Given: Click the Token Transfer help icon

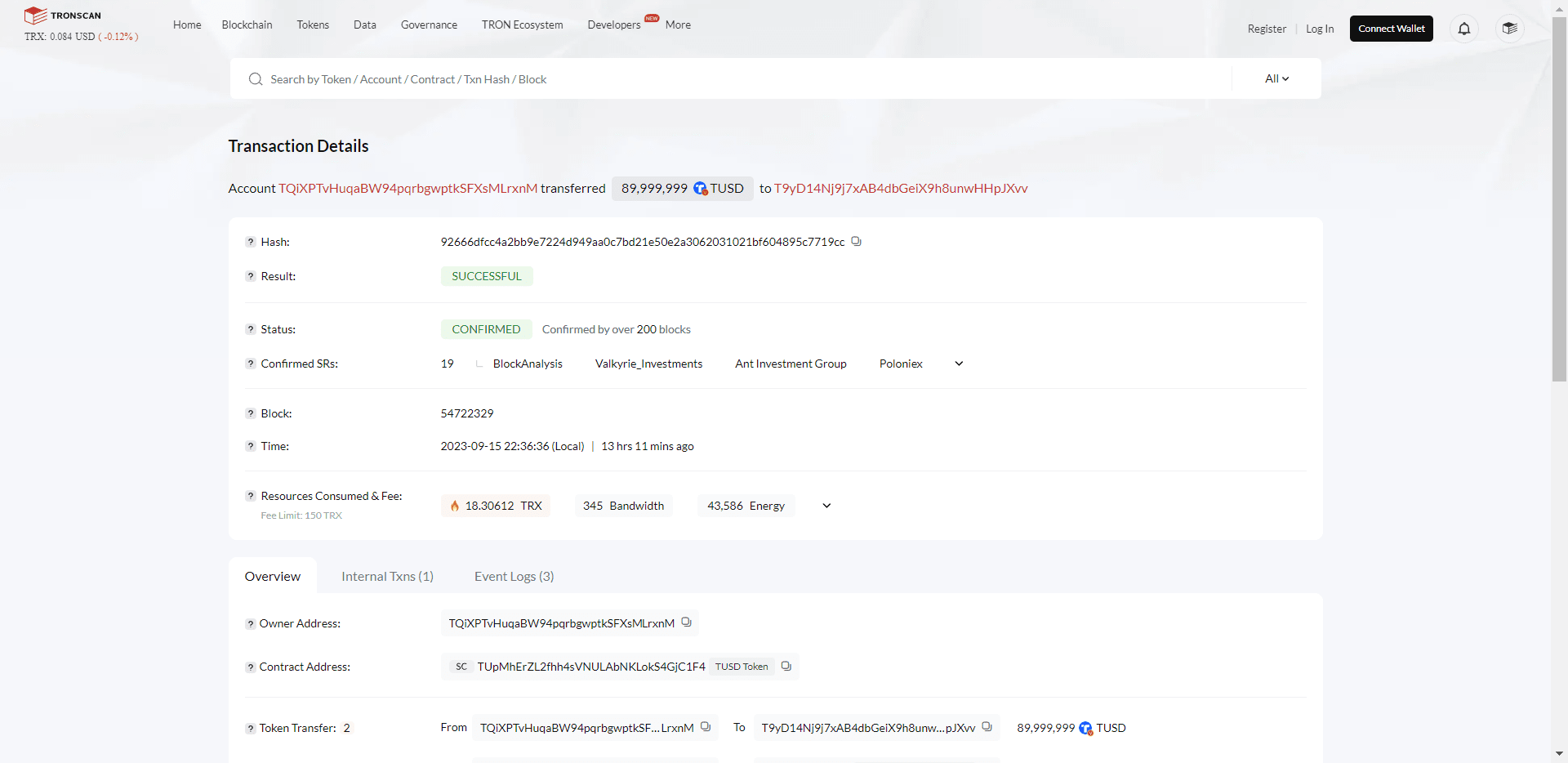Looking at the screenshot, I should click(x=251, y=729).
